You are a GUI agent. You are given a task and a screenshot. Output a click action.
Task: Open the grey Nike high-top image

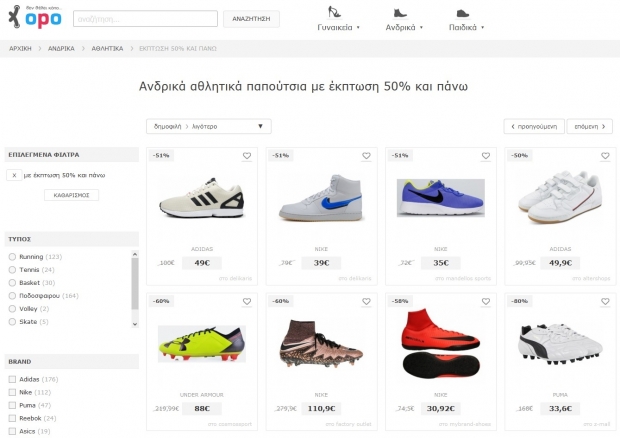pyautogui.click(x=321, y=198)
